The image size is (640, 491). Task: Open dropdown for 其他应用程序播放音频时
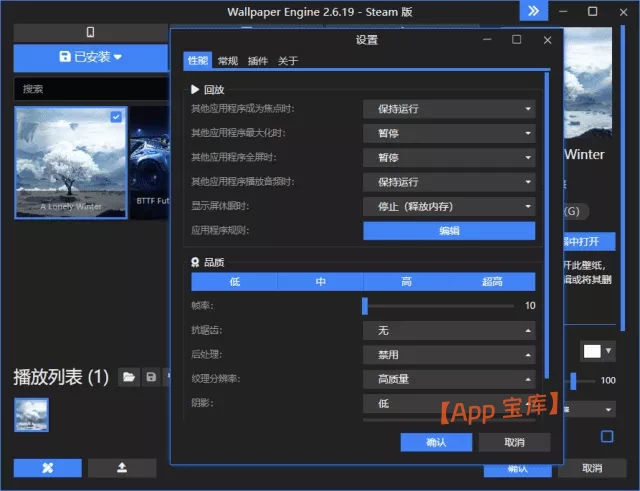[x=449, y=182]
